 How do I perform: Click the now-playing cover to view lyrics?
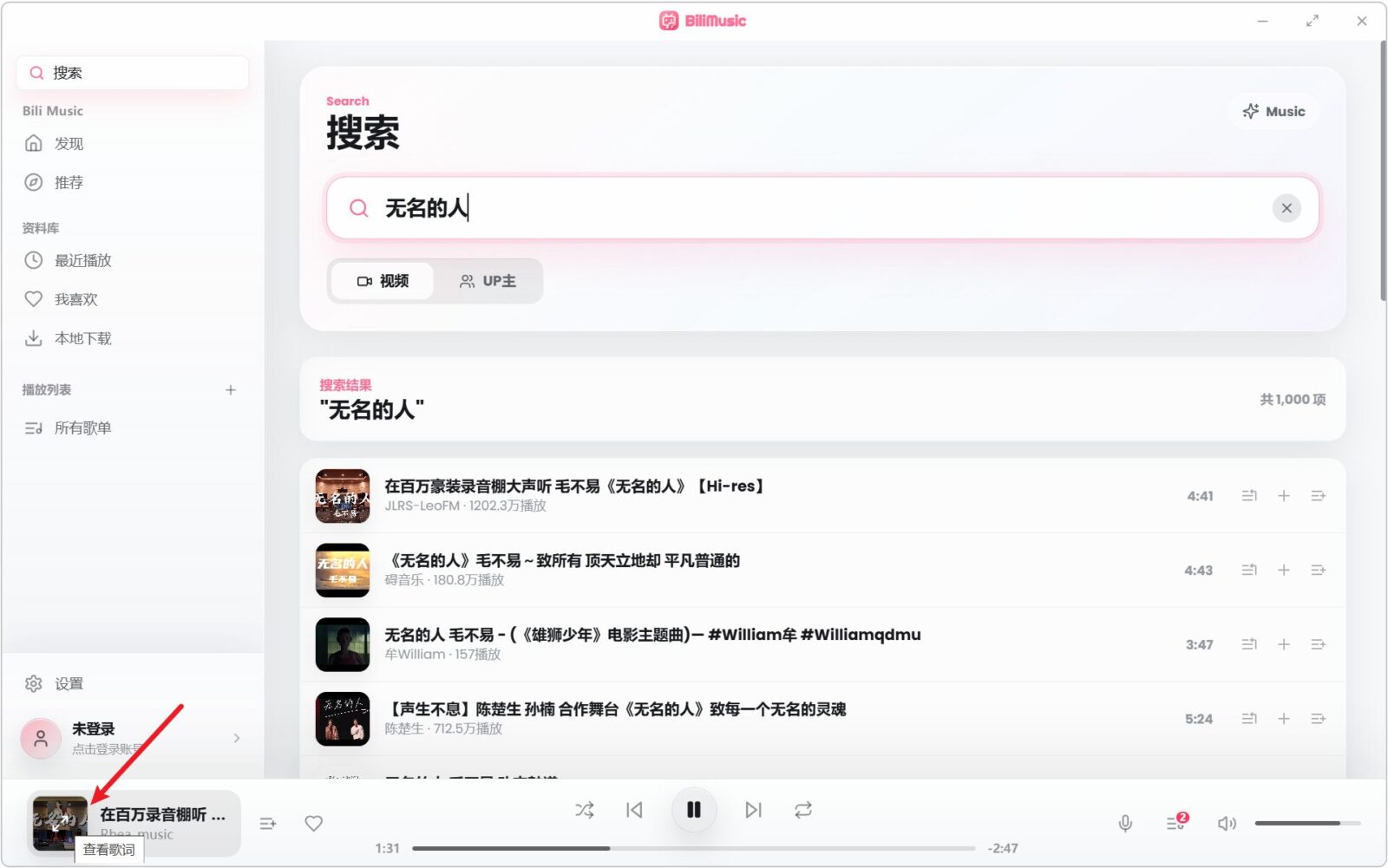60,823
